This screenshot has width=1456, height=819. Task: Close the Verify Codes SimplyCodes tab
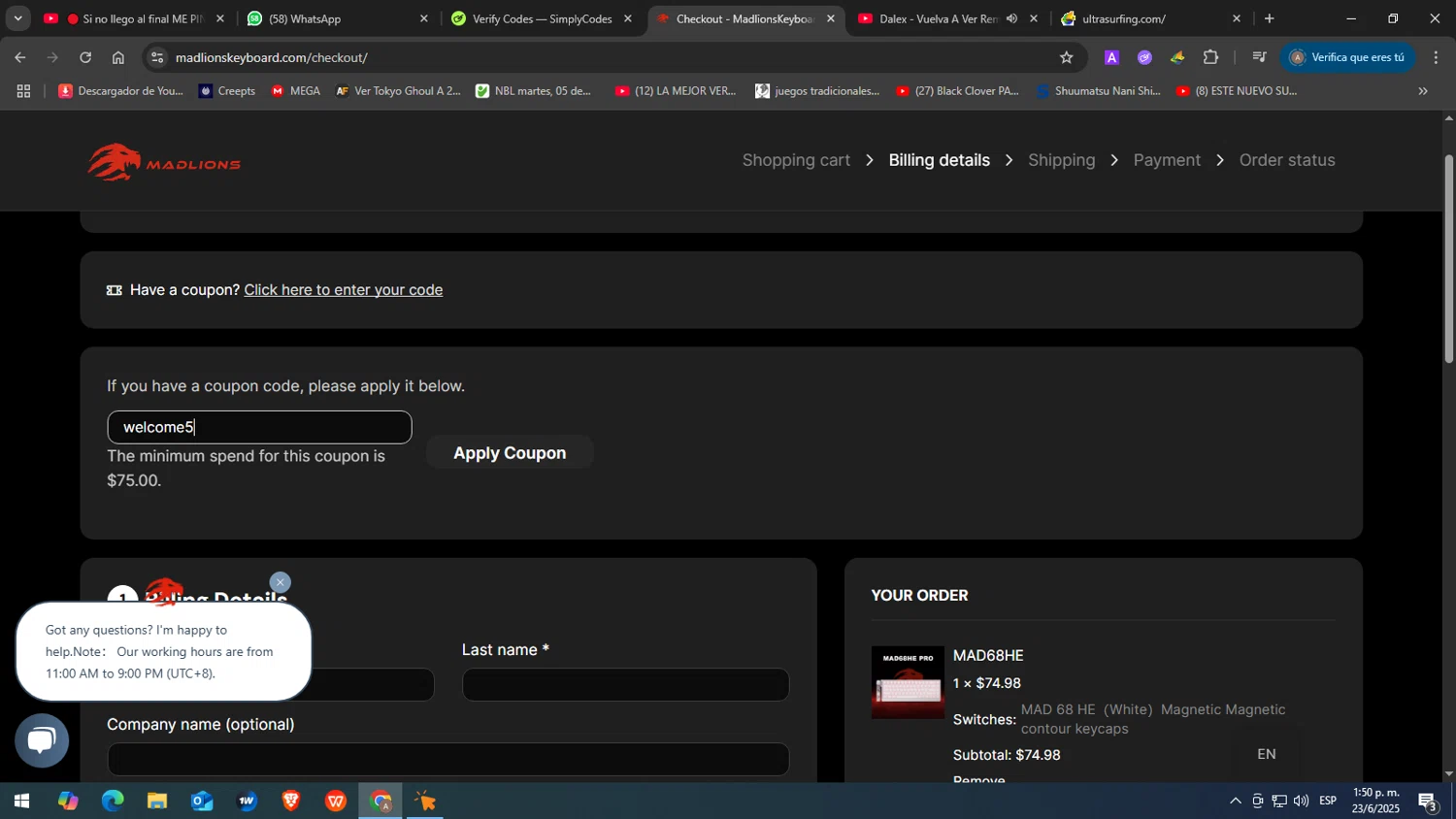(628, 18)
